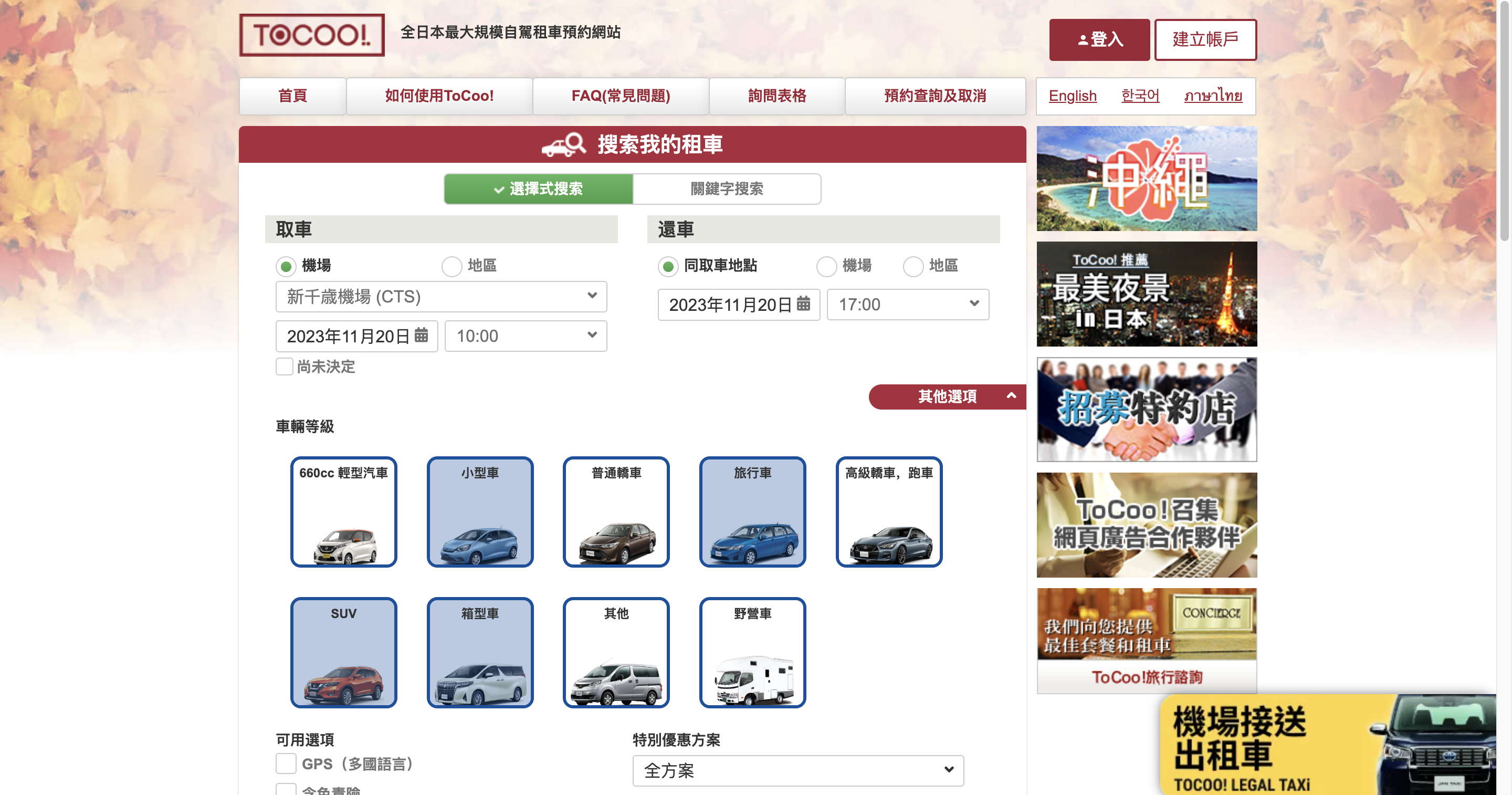
Task: Select the 660cc 輕型汽車 vehicle class
Action: coord(343,512)
